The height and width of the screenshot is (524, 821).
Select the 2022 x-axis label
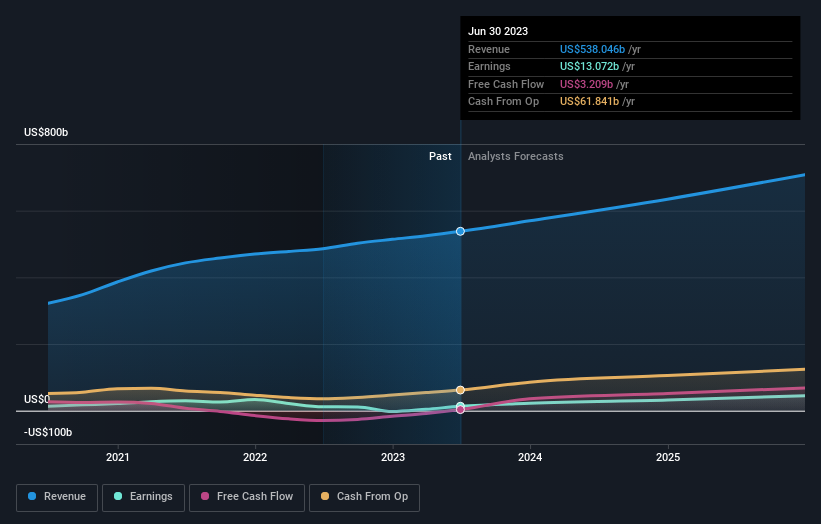pos(255,457)
